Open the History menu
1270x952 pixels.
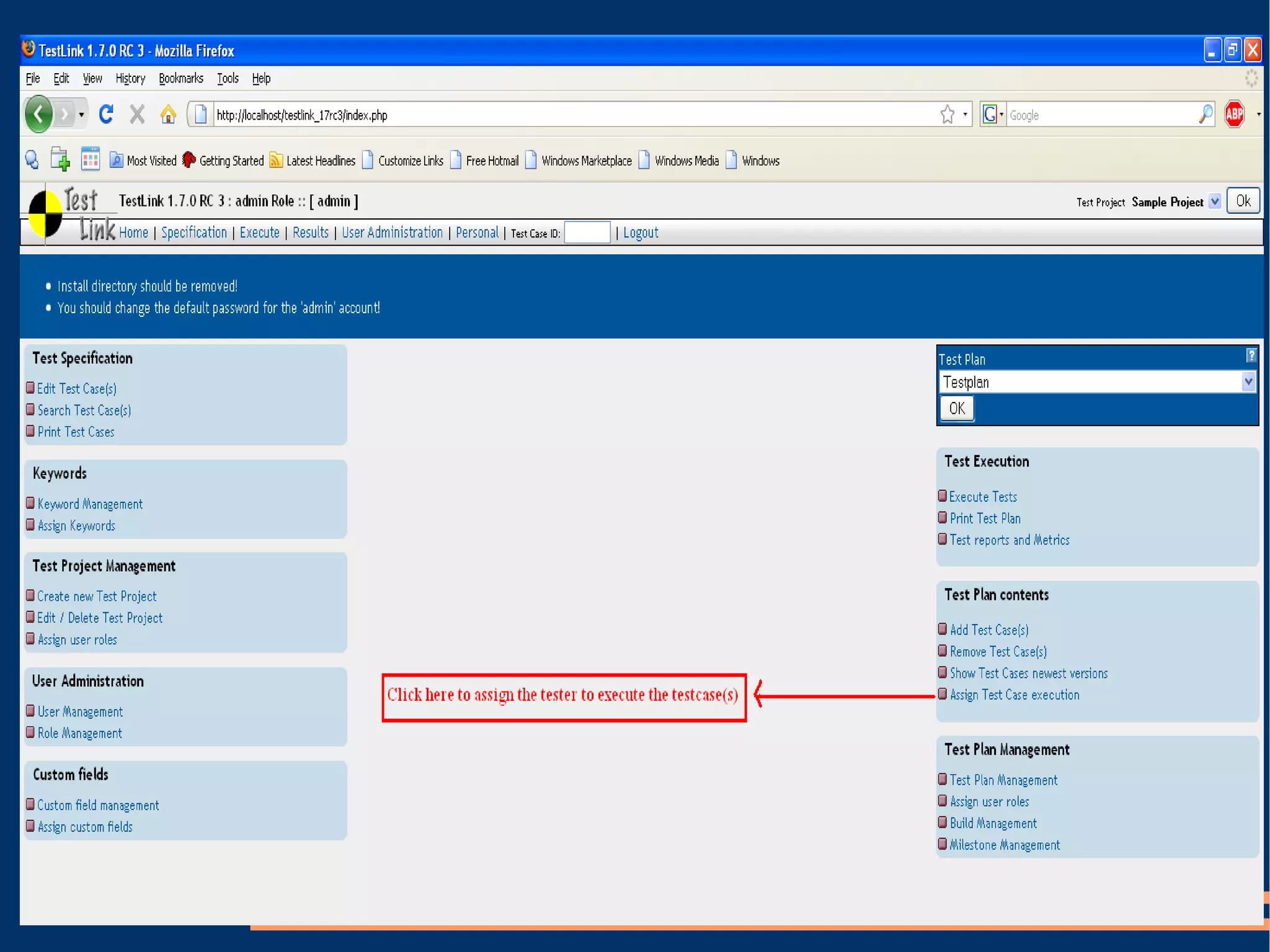pyautogui.click(x=130, y=78)
